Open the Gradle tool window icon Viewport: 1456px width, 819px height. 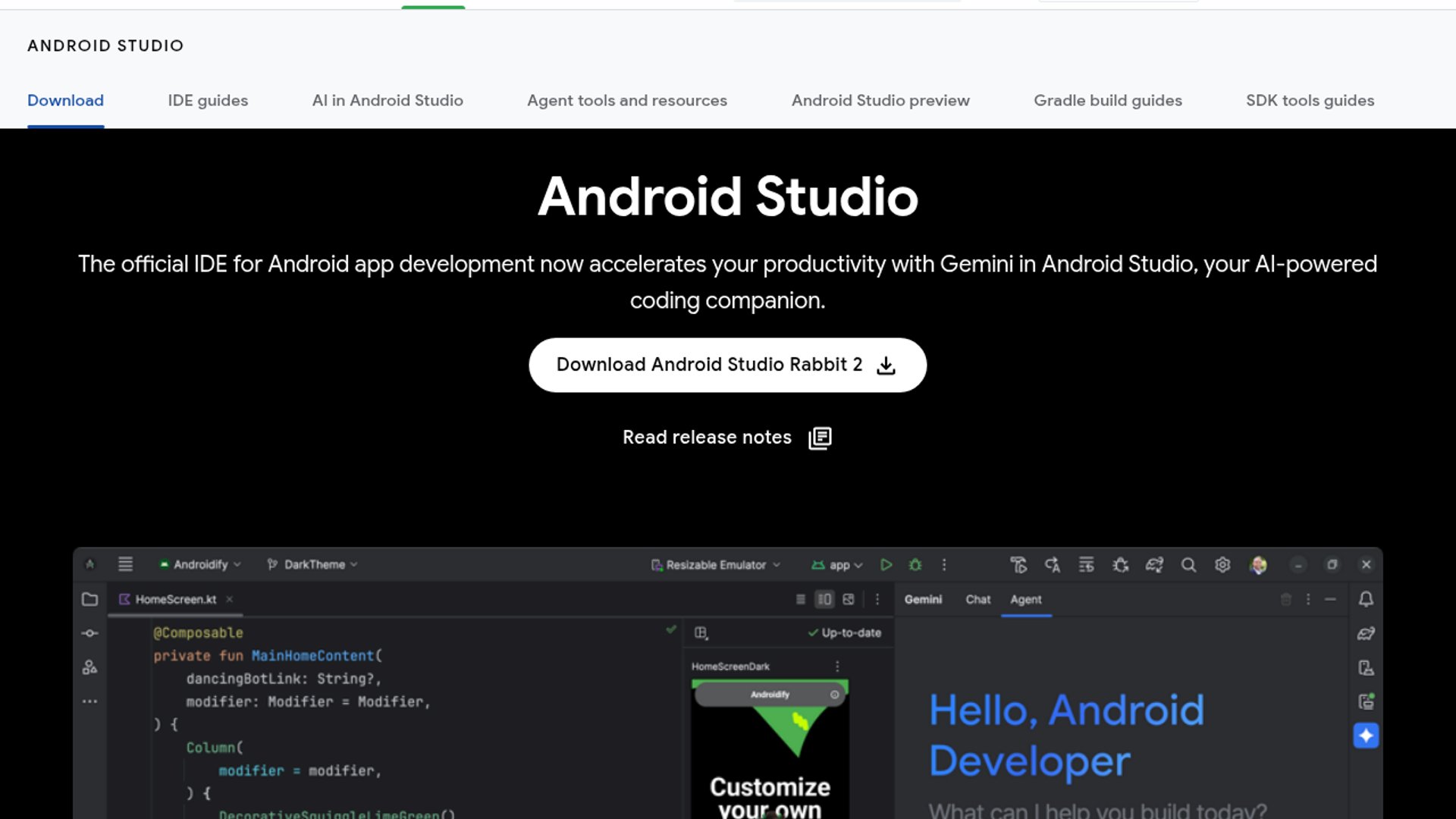1366,633
